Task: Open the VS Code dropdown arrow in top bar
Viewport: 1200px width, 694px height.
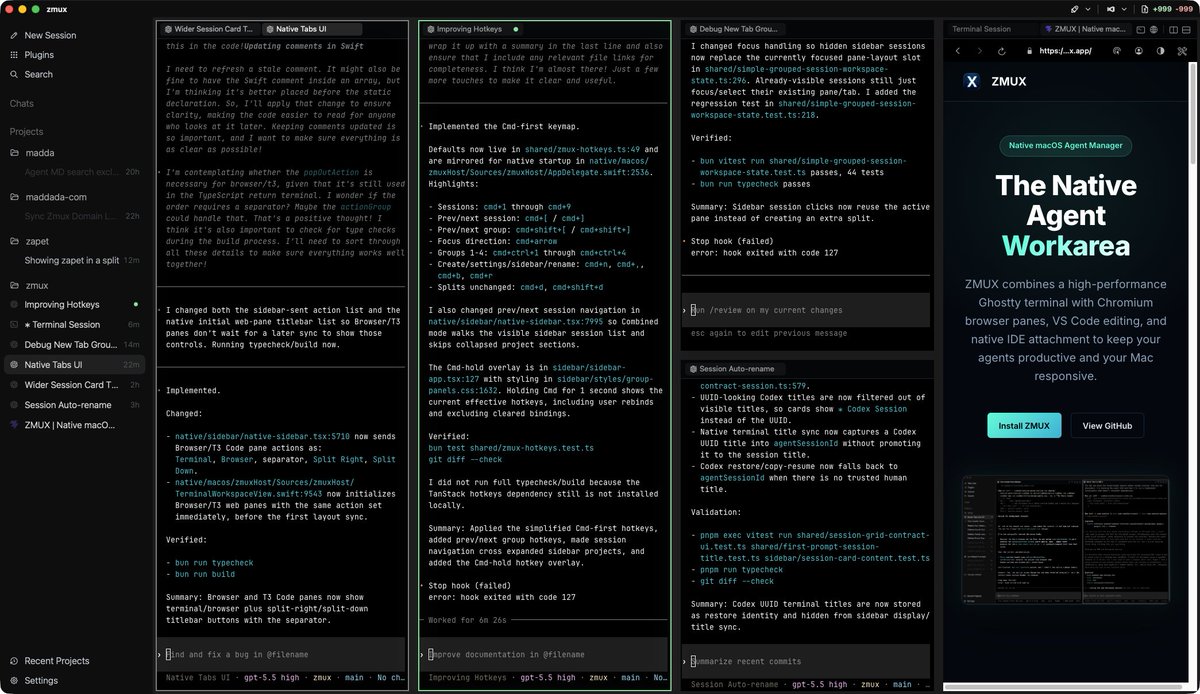Action: pos(1124,9)
